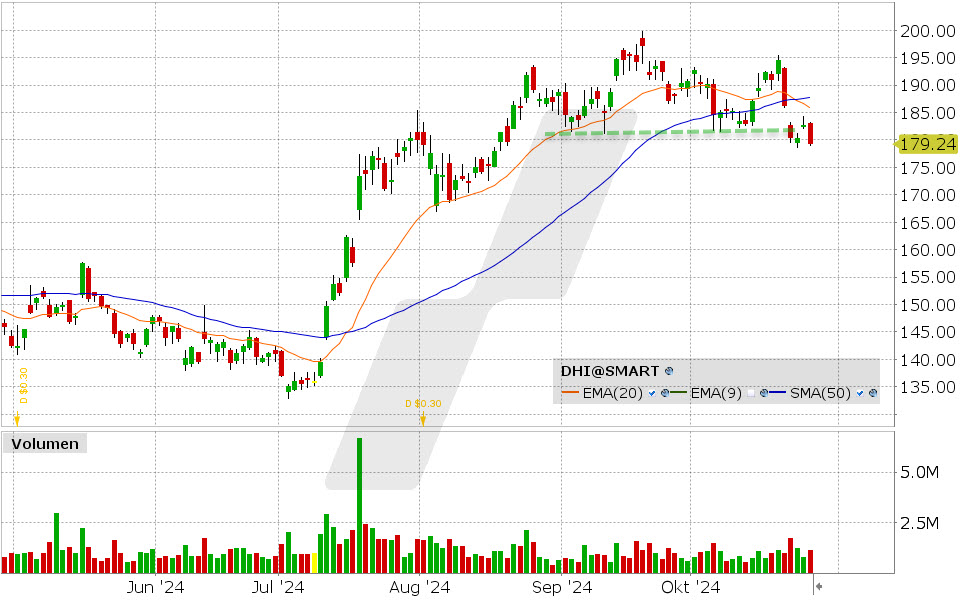Enable the EMA(9) visibility checkbox
Screen dimensions: 960x600
pyautogui.click(x=751, y=393)
